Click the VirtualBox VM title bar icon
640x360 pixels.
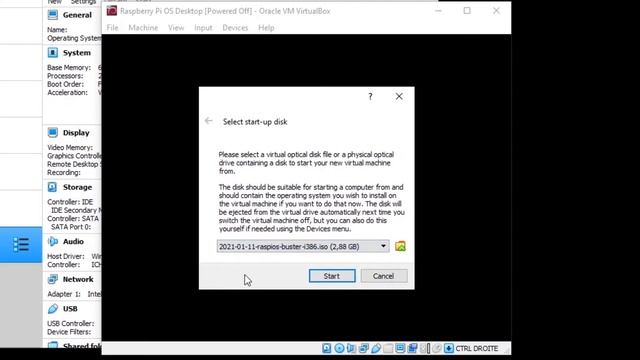tap(111, 11)
